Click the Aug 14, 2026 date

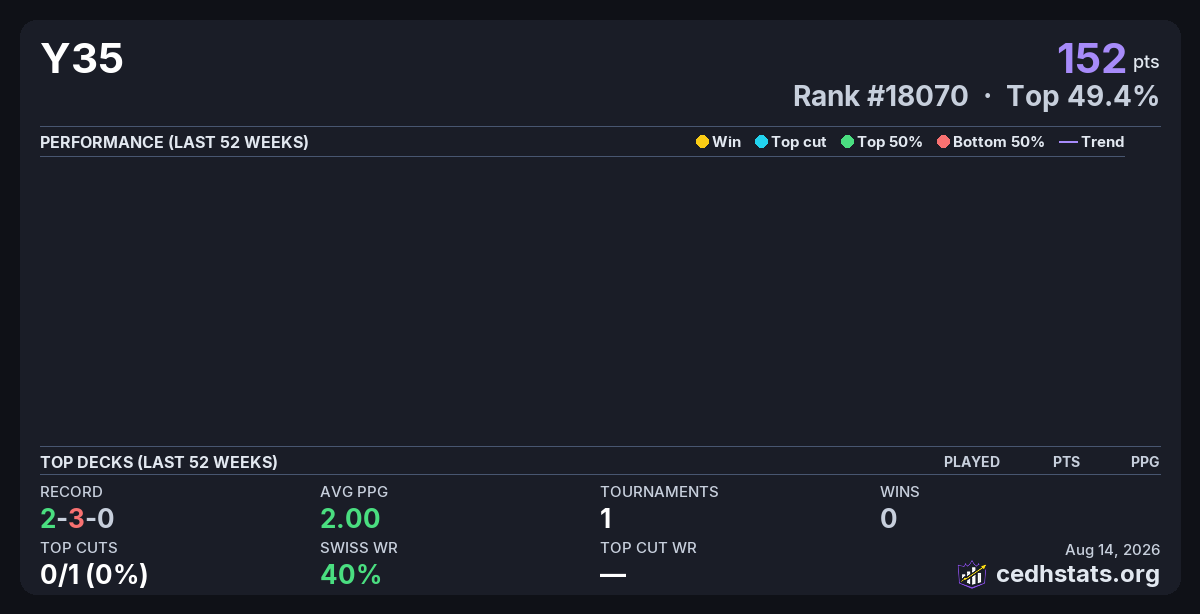pyautogui.click(x=1113, y=549)
